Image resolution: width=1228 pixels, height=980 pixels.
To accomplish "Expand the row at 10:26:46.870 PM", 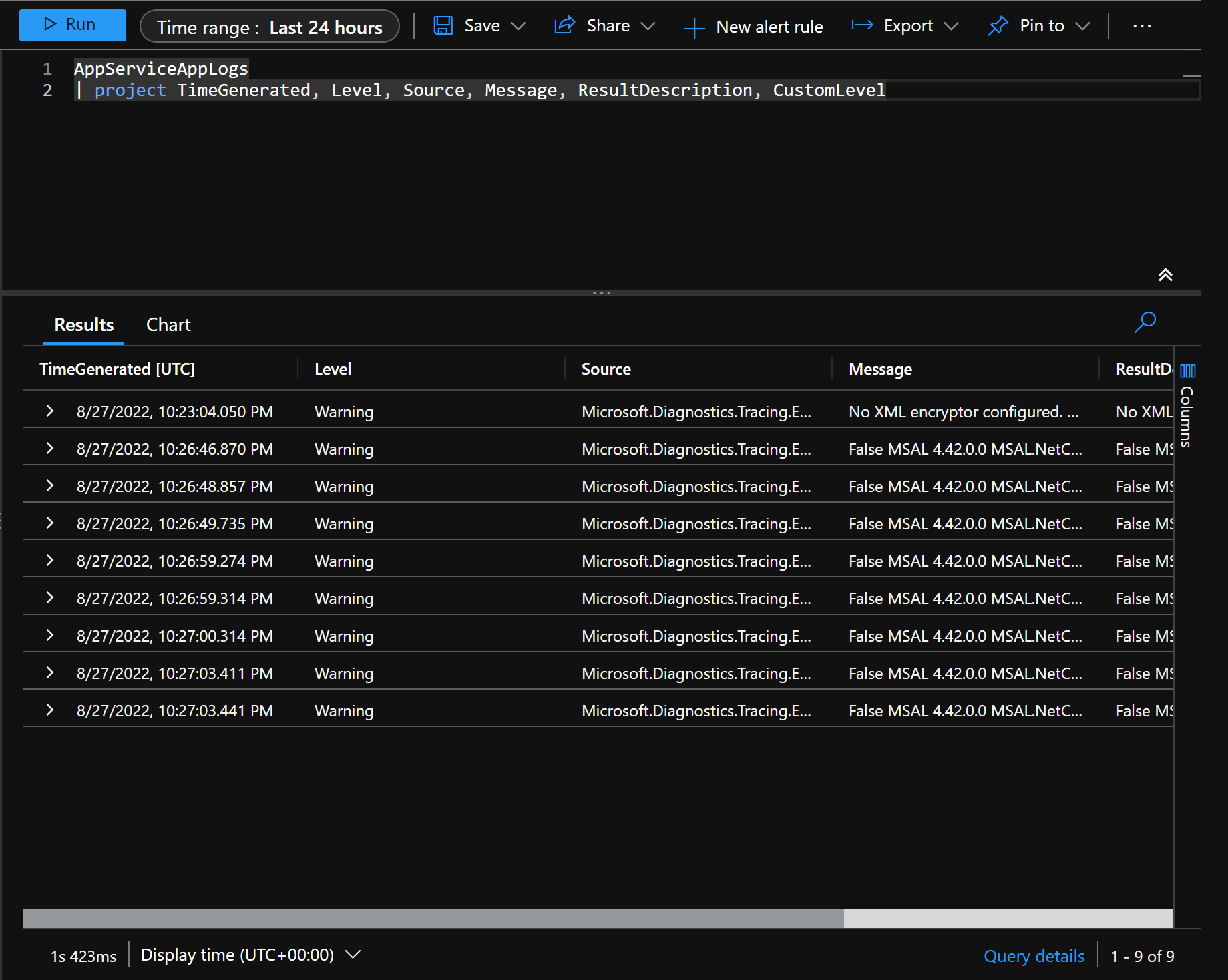I will [49, 448].
